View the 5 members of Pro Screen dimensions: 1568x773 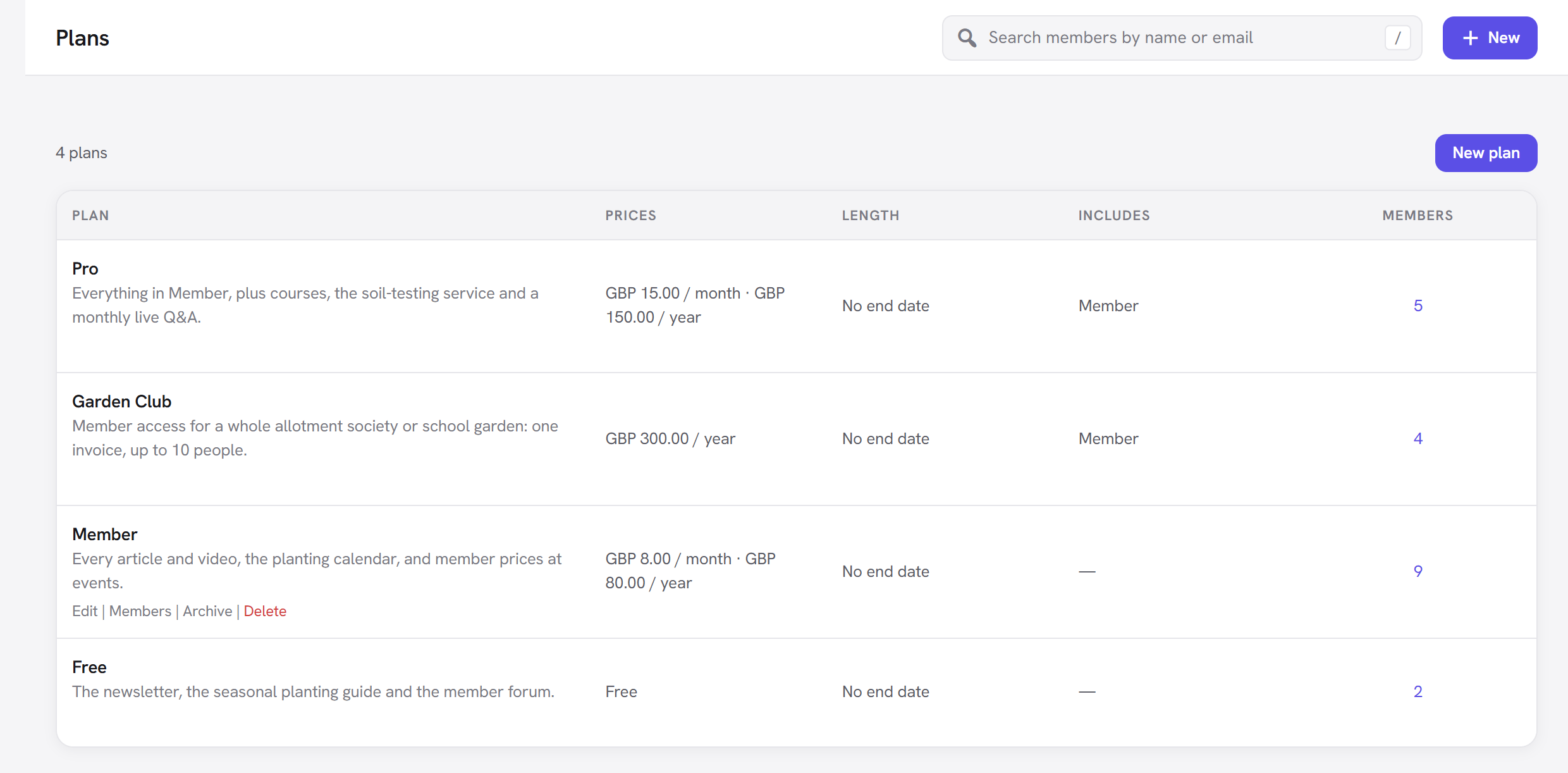[x=1418, y=306]
